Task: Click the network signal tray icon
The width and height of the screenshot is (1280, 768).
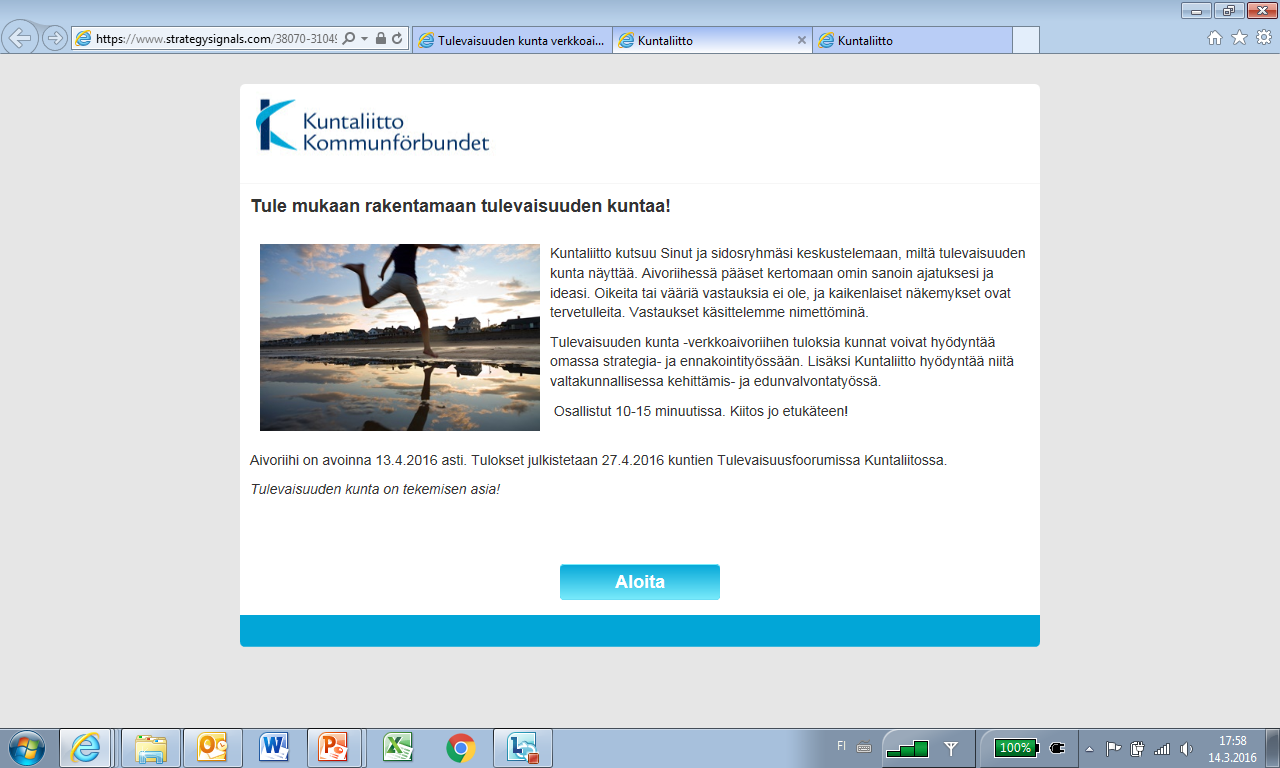Action: (1162, 748)
